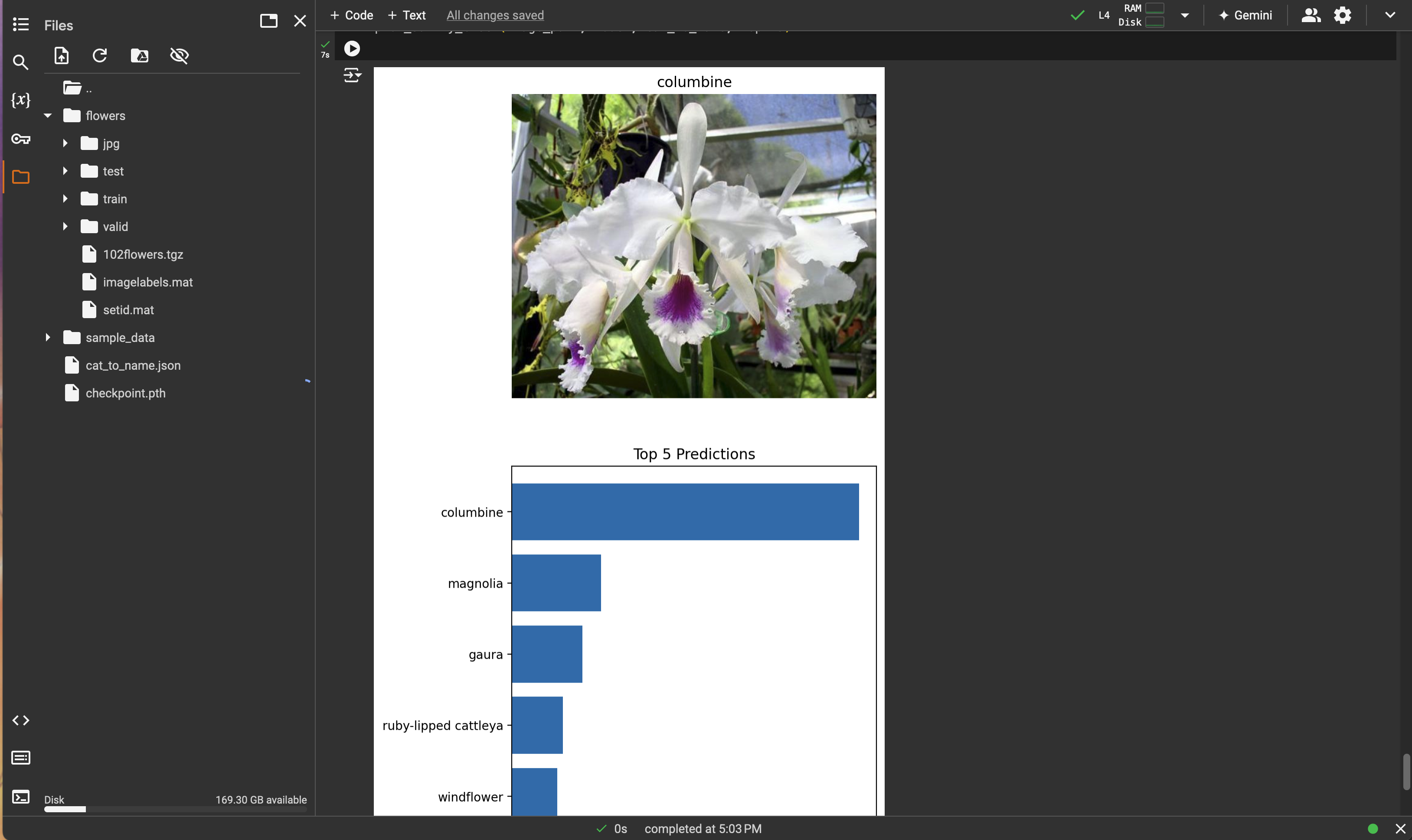Close the bottom status bar
Screen dimensions: 1412x840
click(x=1400, y=829)
